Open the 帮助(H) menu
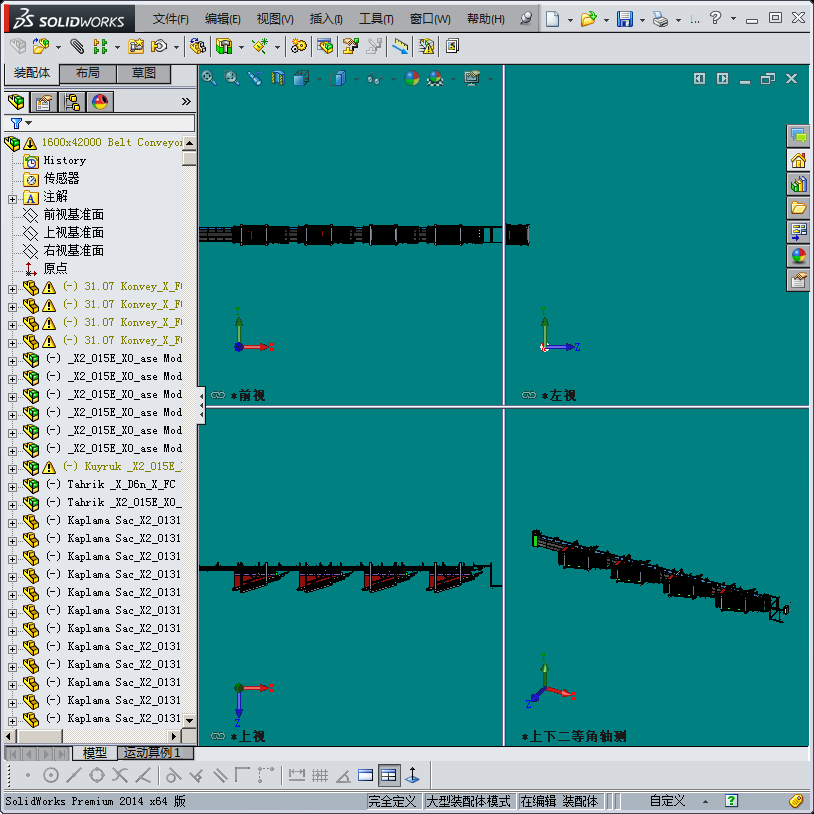Screen dimensions: 814x814 pyautogui.click(x=486, y=19)
